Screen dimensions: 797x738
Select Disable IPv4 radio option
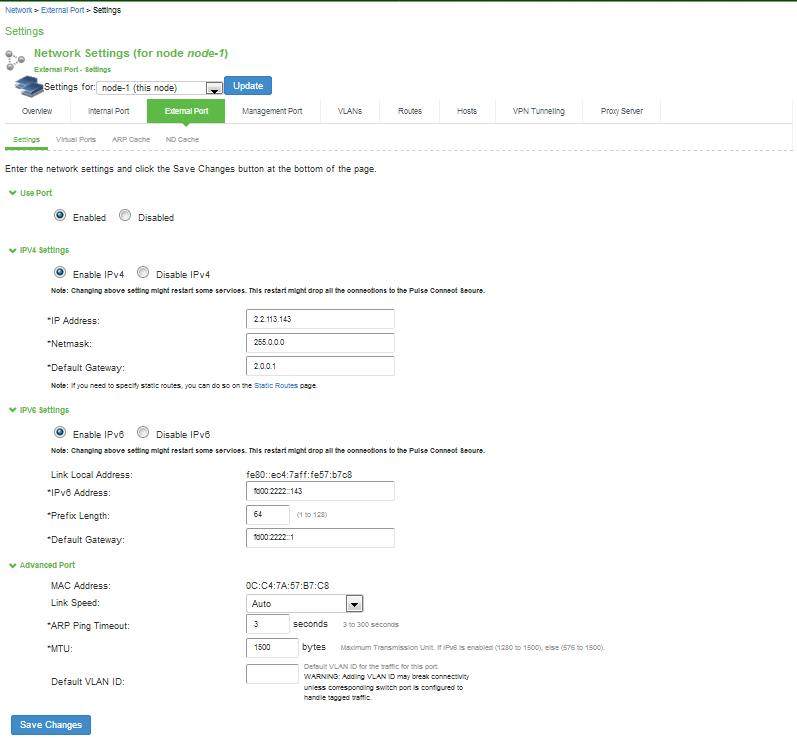[x=142, y=273]
